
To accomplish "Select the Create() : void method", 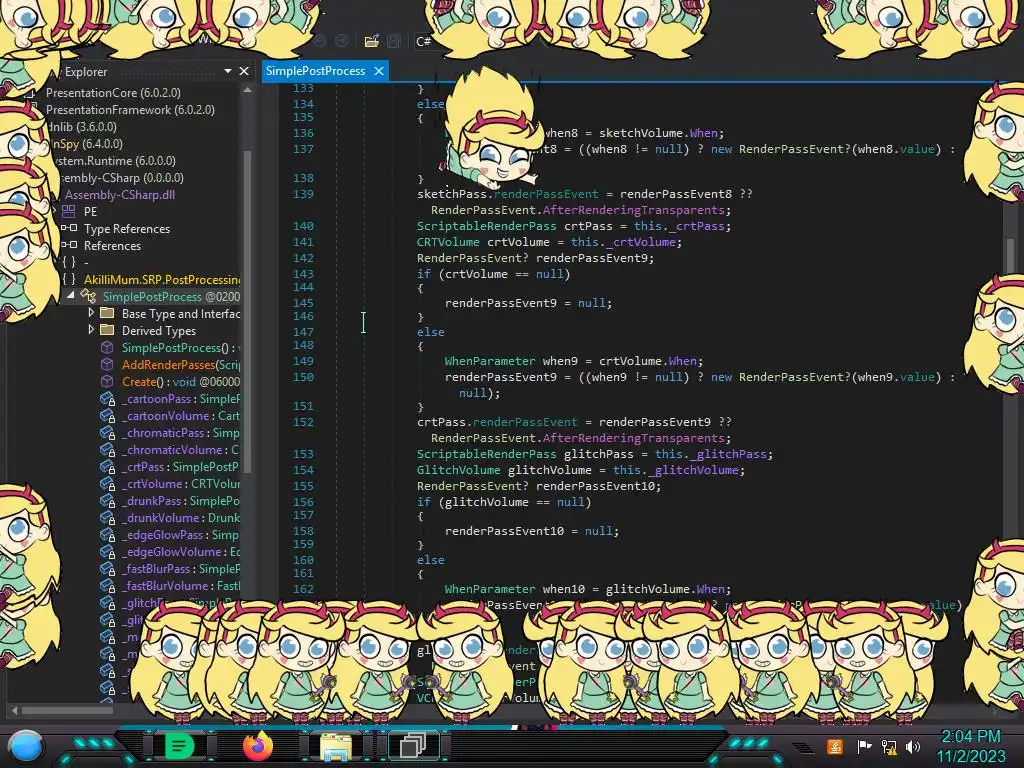I will [180, 381].
